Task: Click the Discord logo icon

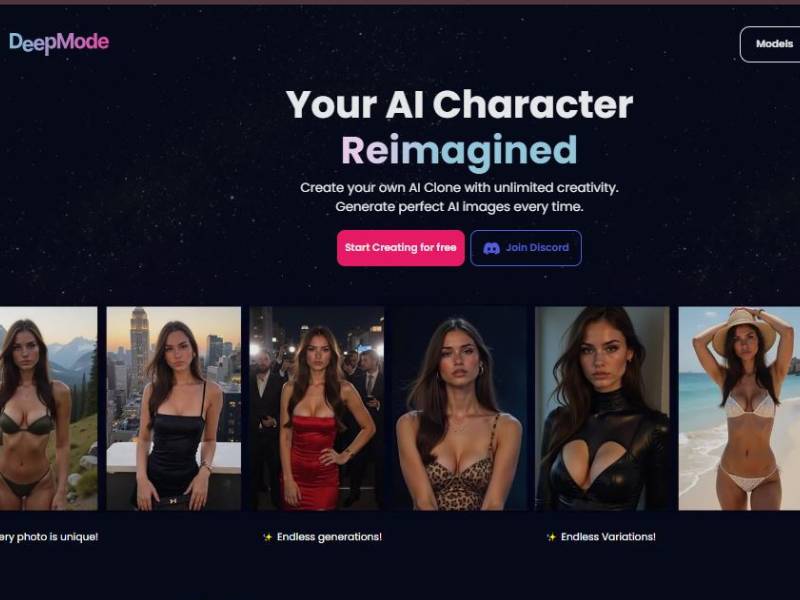Action: [491, 248]
